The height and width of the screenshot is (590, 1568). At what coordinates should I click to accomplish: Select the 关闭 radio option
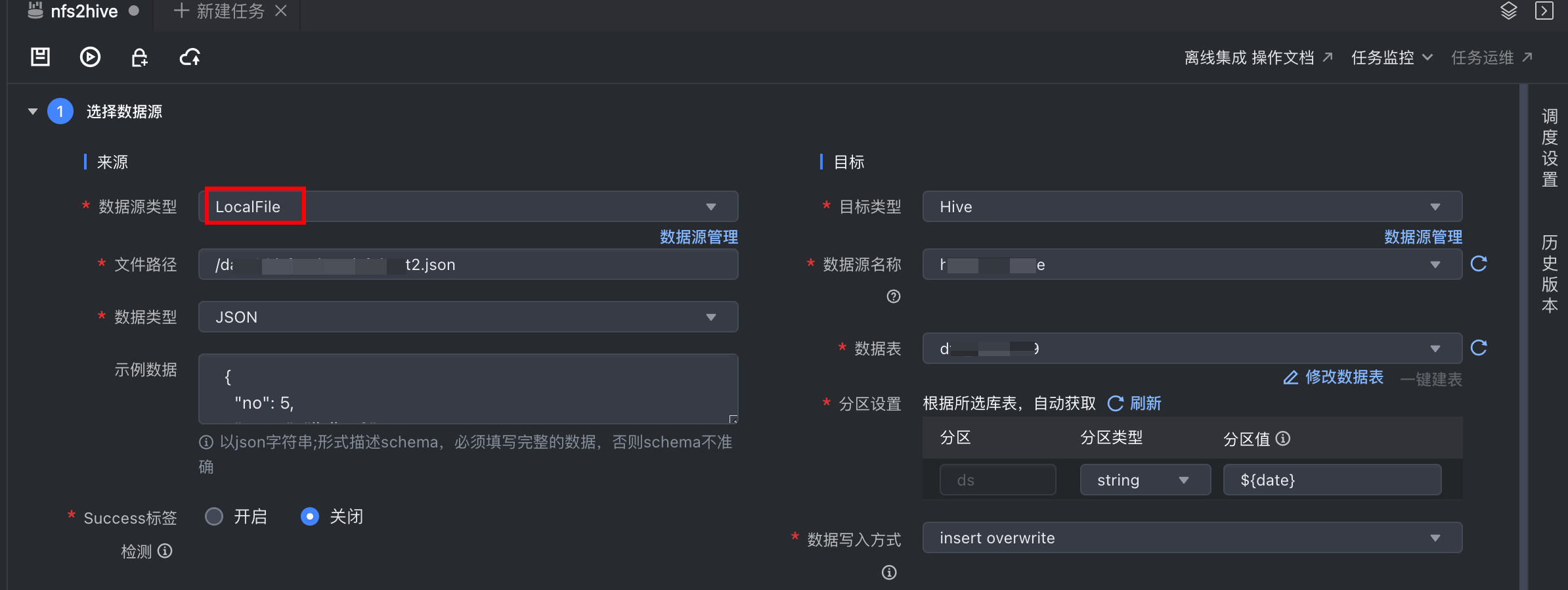click(x=310, y=516)
